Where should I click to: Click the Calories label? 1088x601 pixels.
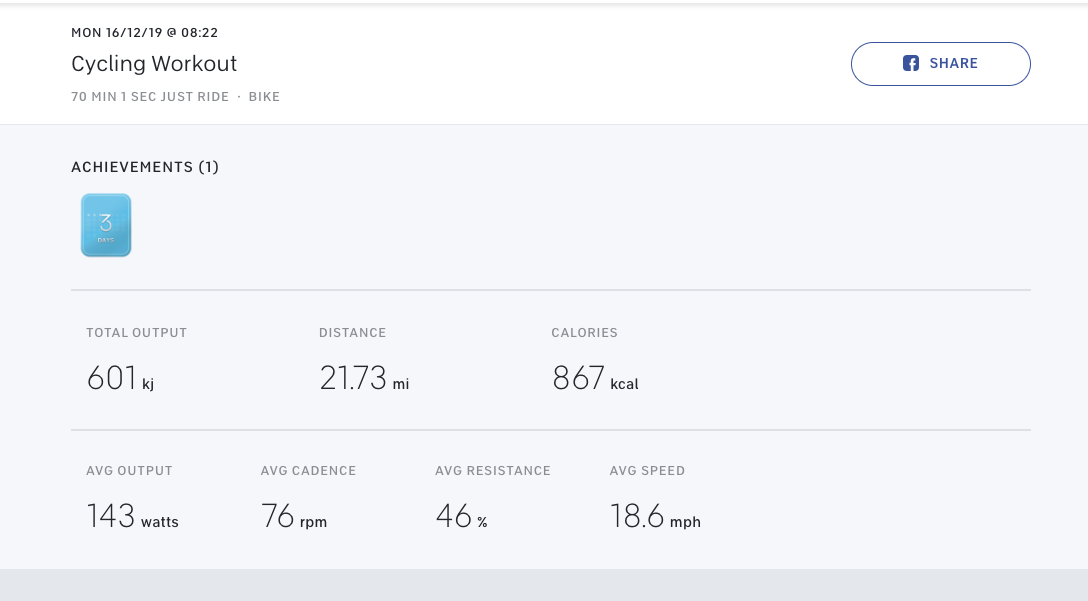pos(584,333)
